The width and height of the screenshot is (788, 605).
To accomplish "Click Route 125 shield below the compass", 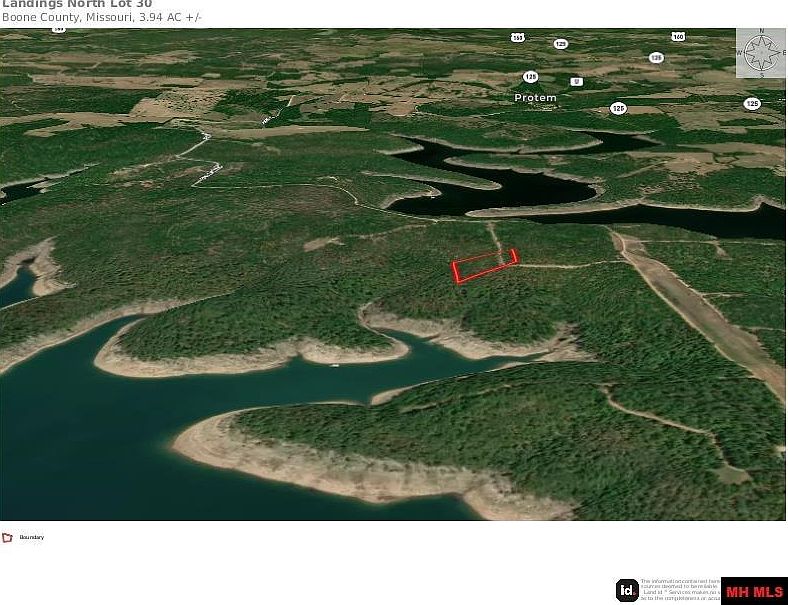I will pos(751,103).
